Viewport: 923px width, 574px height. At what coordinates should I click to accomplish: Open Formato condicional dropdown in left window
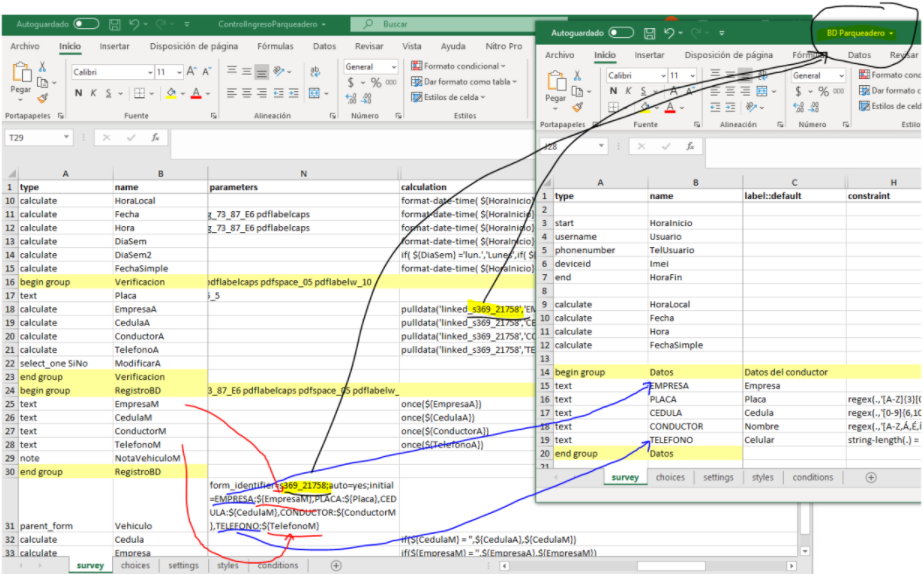[458, 66]
